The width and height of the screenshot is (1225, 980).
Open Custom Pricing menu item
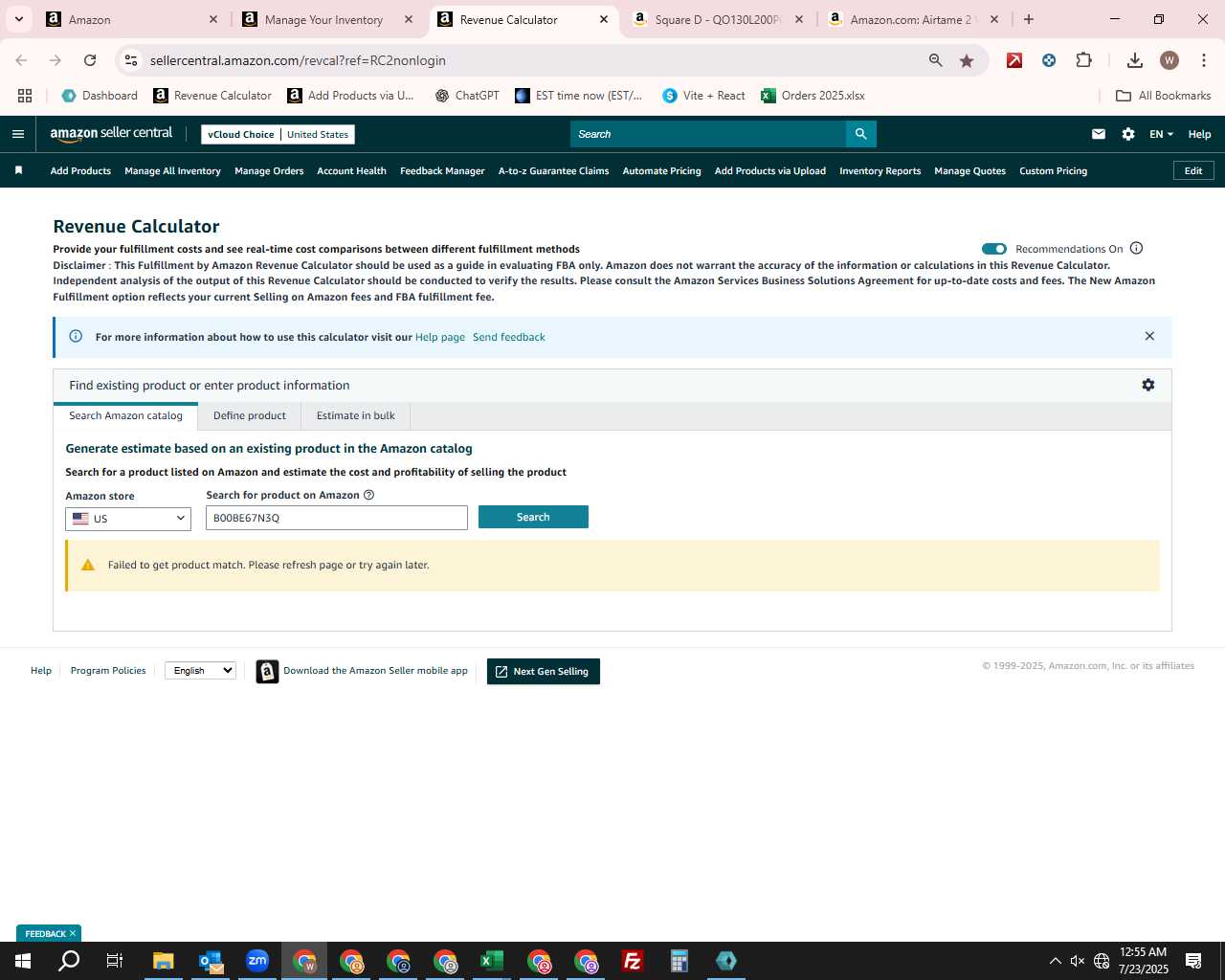click(x=1053, y=171)
